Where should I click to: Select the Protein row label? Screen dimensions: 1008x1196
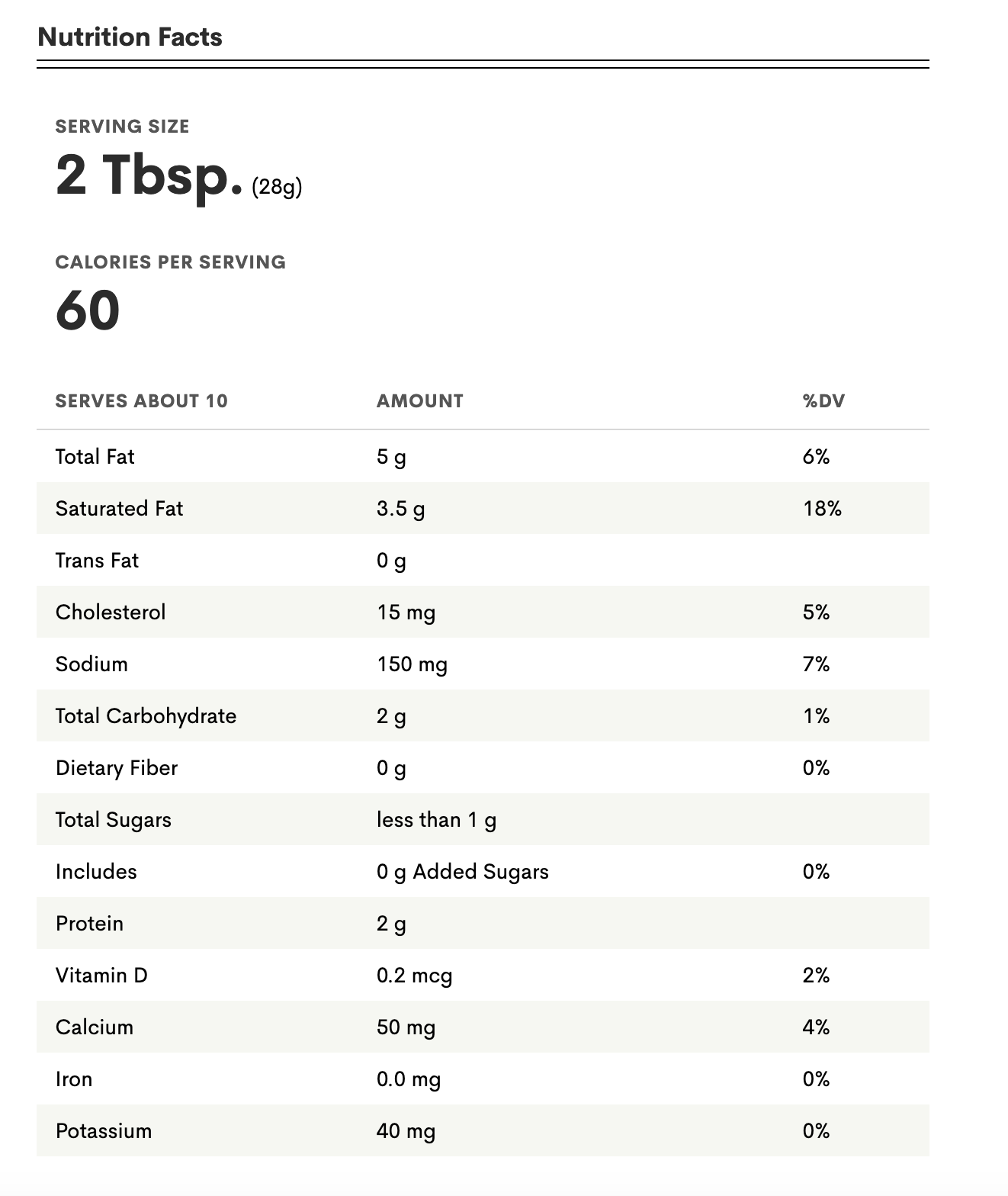(x=89, y=924)
